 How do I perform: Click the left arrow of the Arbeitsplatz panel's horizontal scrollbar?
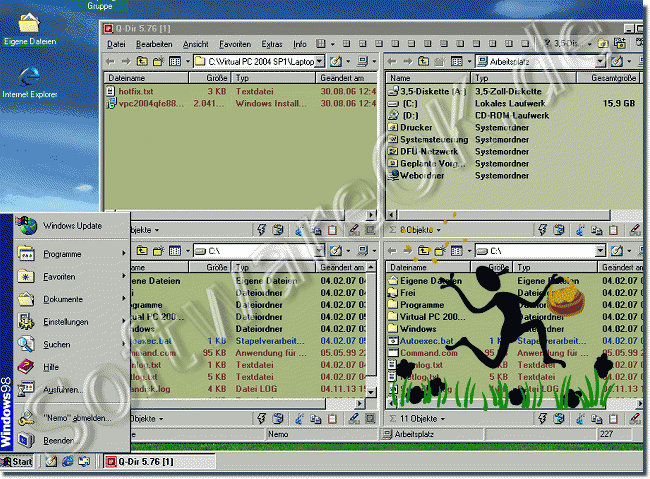[391, 214]
